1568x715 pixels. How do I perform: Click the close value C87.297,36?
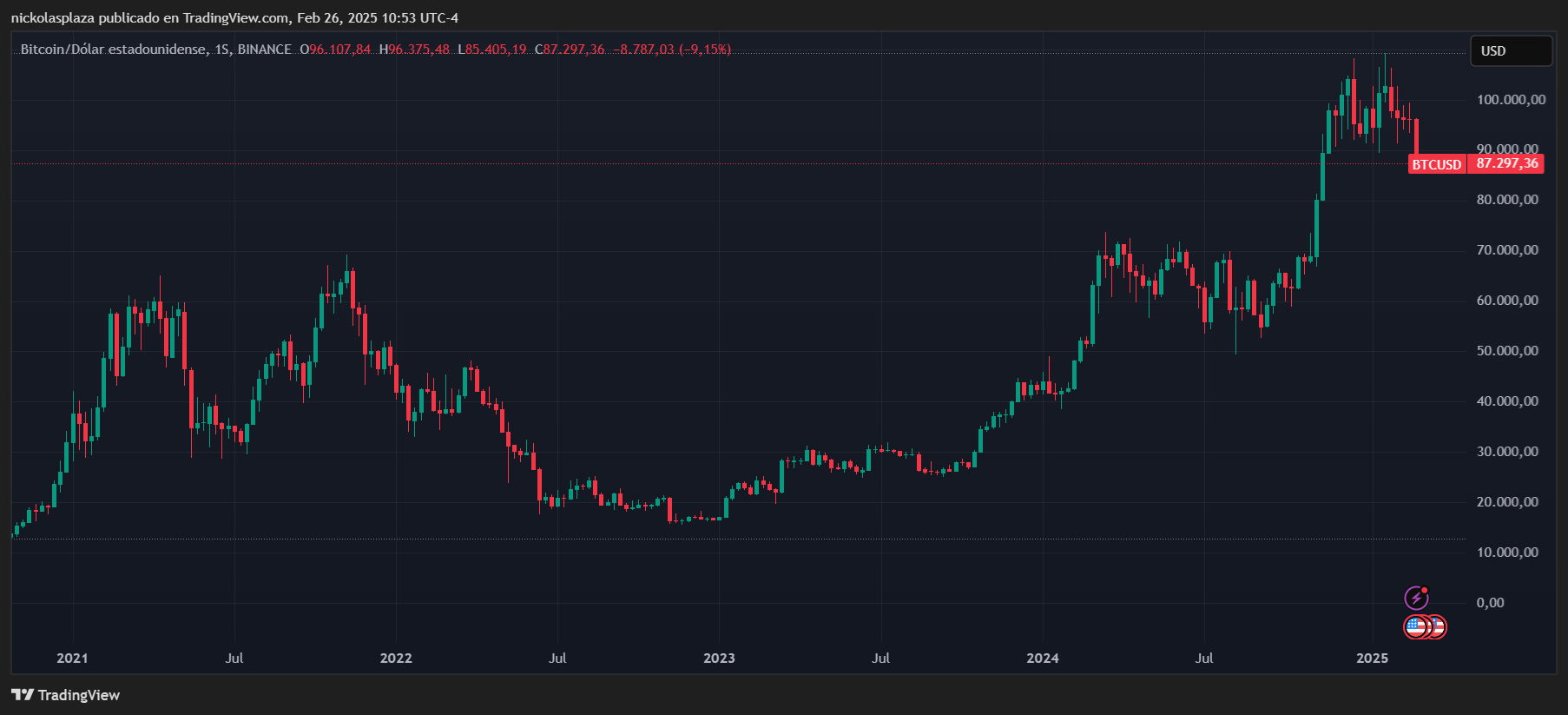[x=570, y=50]
